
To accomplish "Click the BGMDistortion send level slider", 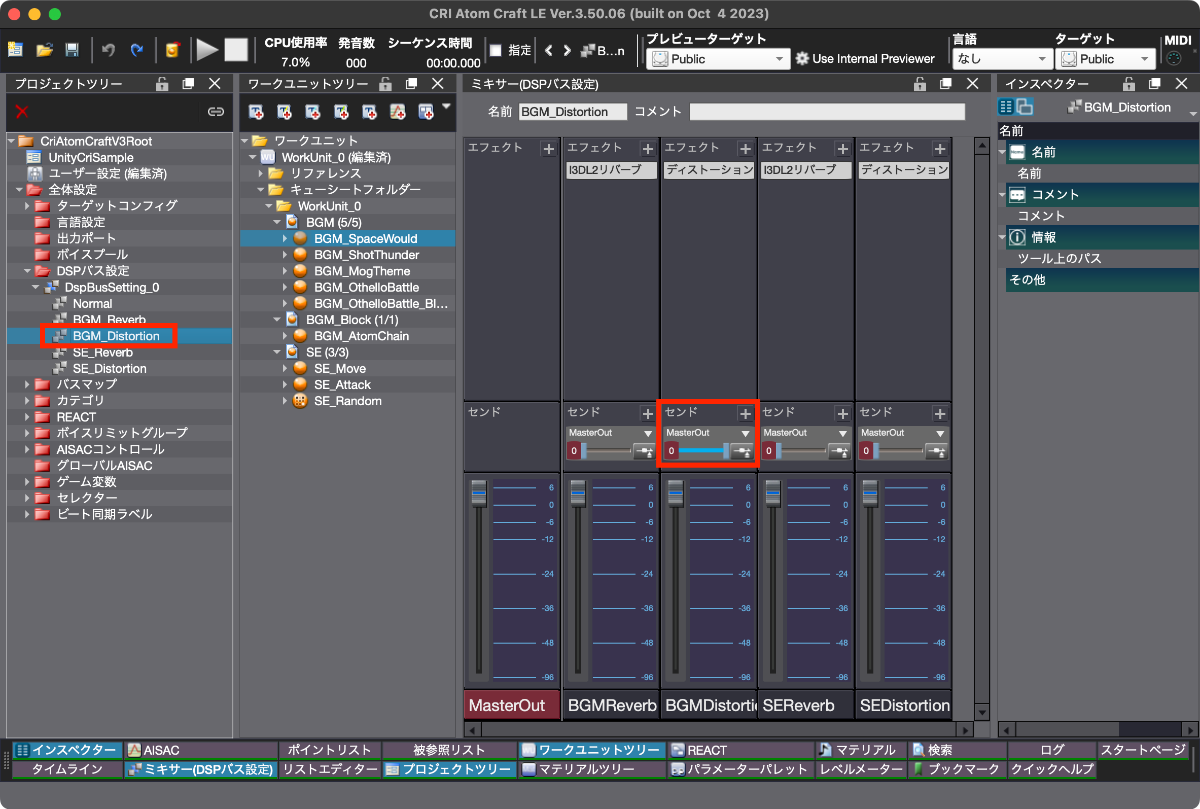I will (x=703, y=452).
